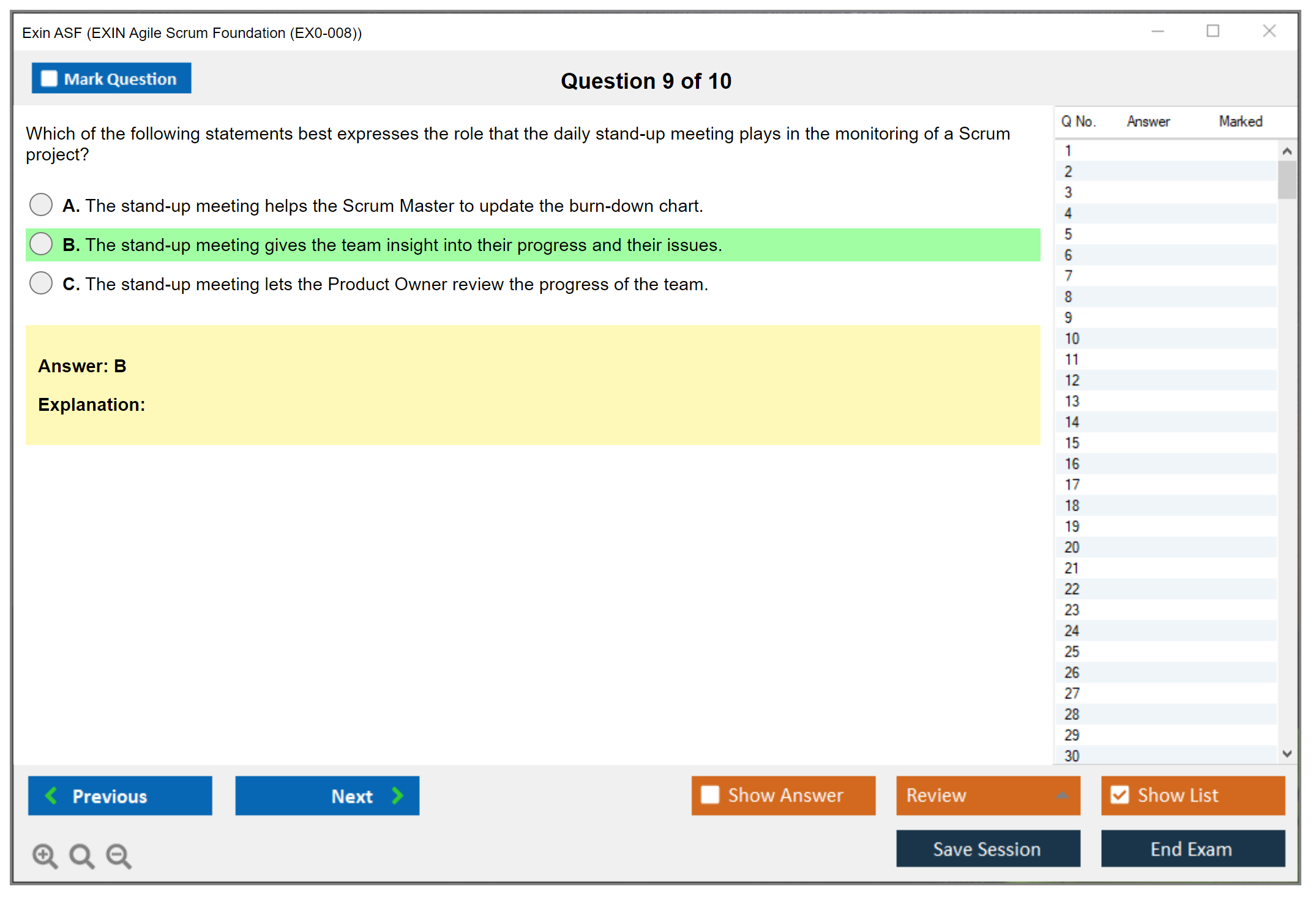The height and width of the screenshot is (900, 1316).
Task: Choose option C about Product Owner
Action: tap(41, 283)
